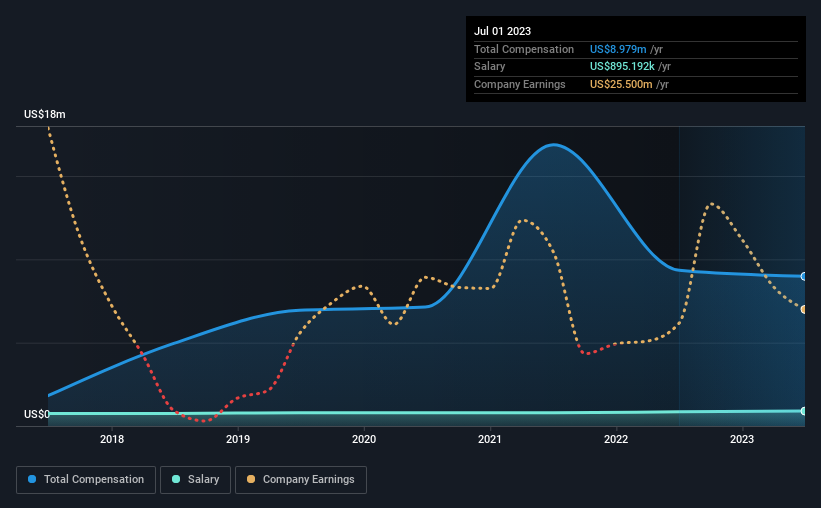Click the US$18m y-axis label
This screenshot has height=508, width=821.
tap(45, 114)
